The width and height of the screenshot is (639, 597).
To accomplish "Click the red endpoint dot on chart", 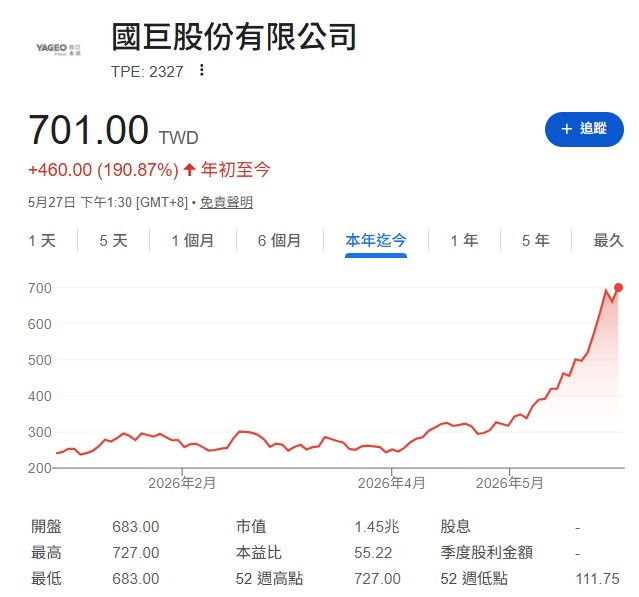I will click(618, 288).
